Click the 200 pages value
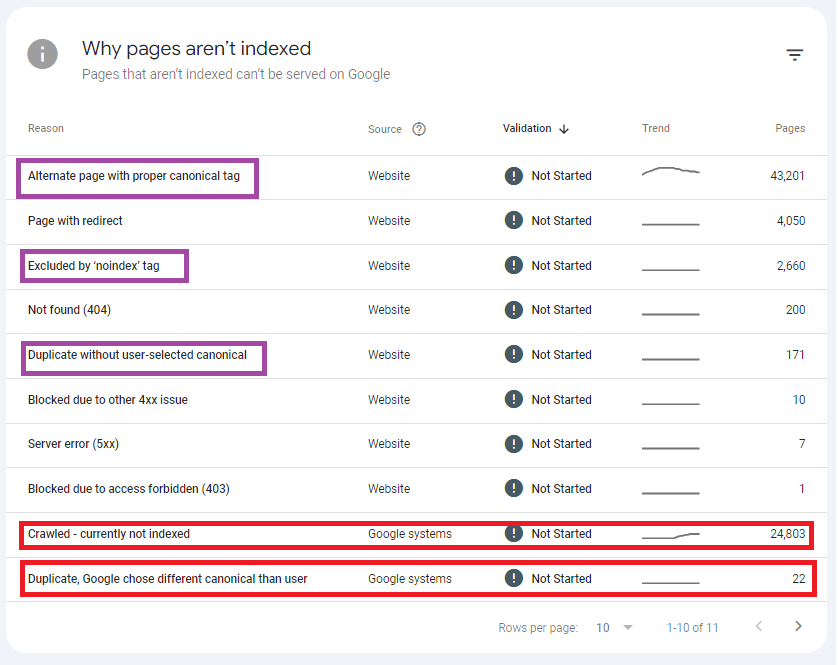This screenshot has height=665, width=838. 796,310
